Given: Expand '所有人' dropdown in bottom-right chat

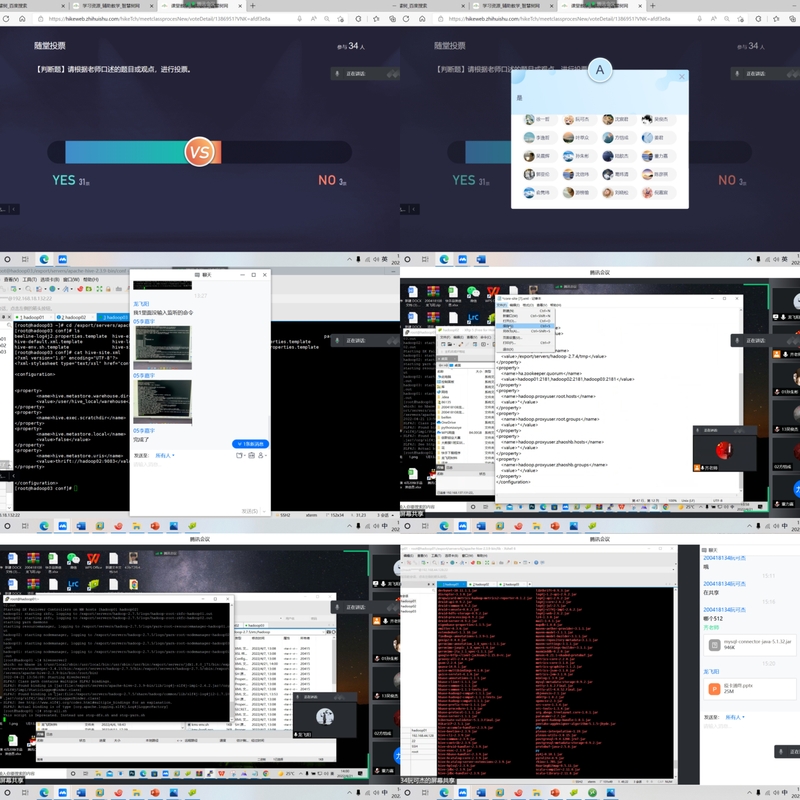Looking at the screenshot, I should point(735,717).
